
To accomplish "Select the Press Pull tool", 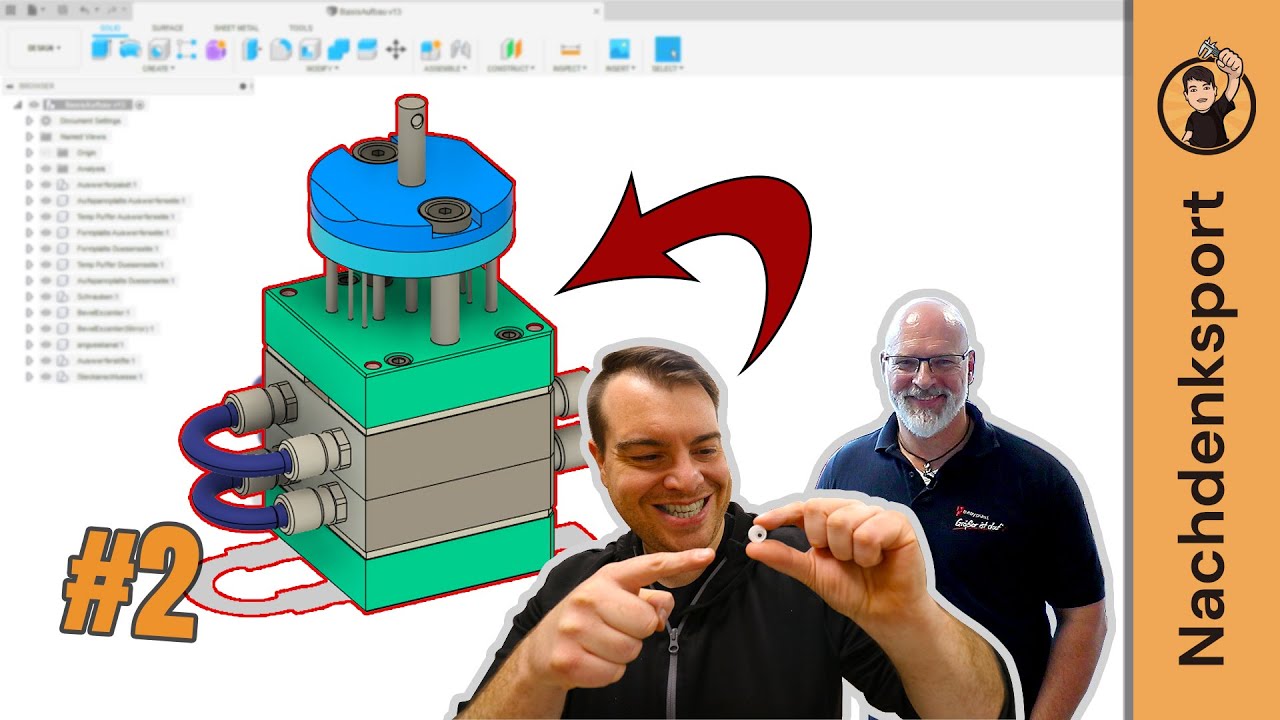I will (x=252, y=48).
